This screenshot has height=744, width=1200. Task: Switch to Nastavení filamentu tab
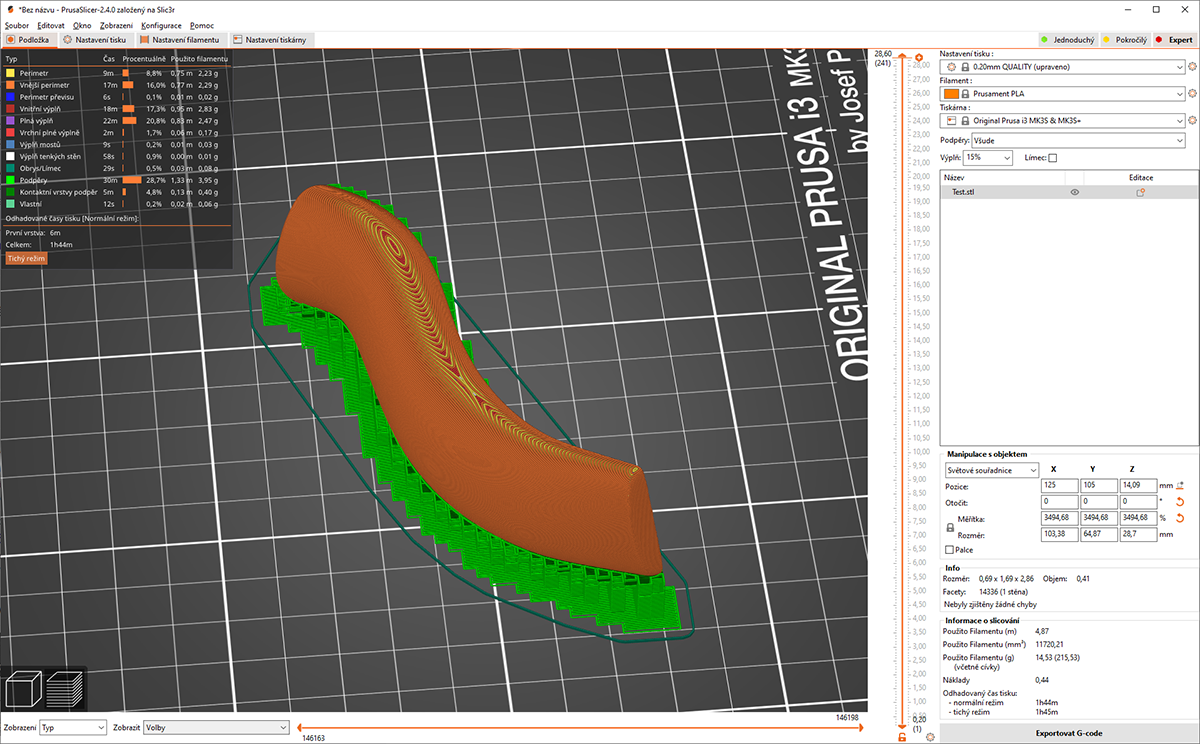(x=181, y=40)
